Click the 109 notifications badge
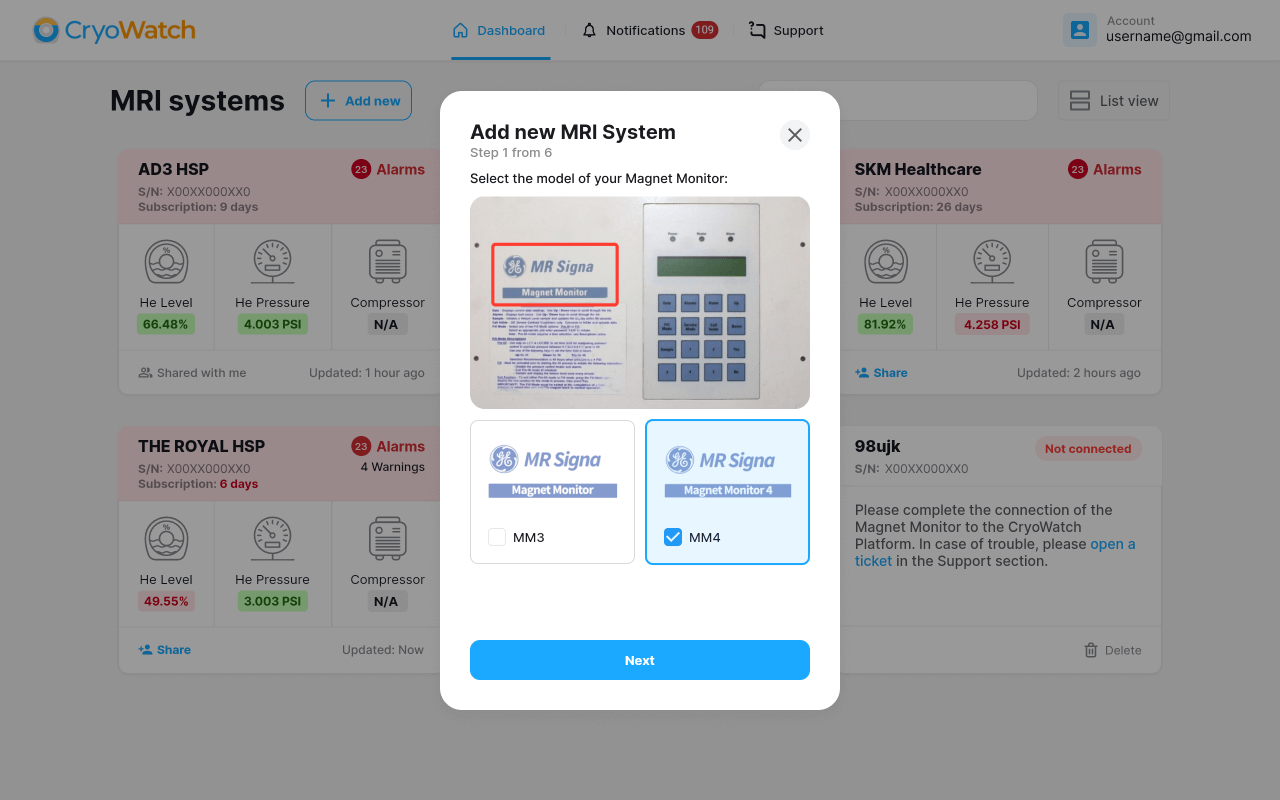 pyautogui.click(x=704, y=30)
